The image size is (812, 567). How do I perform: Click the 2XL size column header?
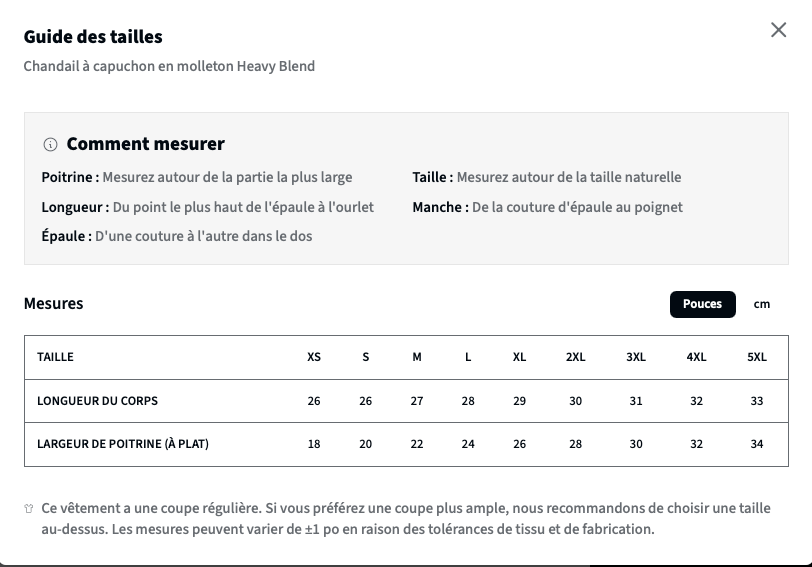[575, 357]
